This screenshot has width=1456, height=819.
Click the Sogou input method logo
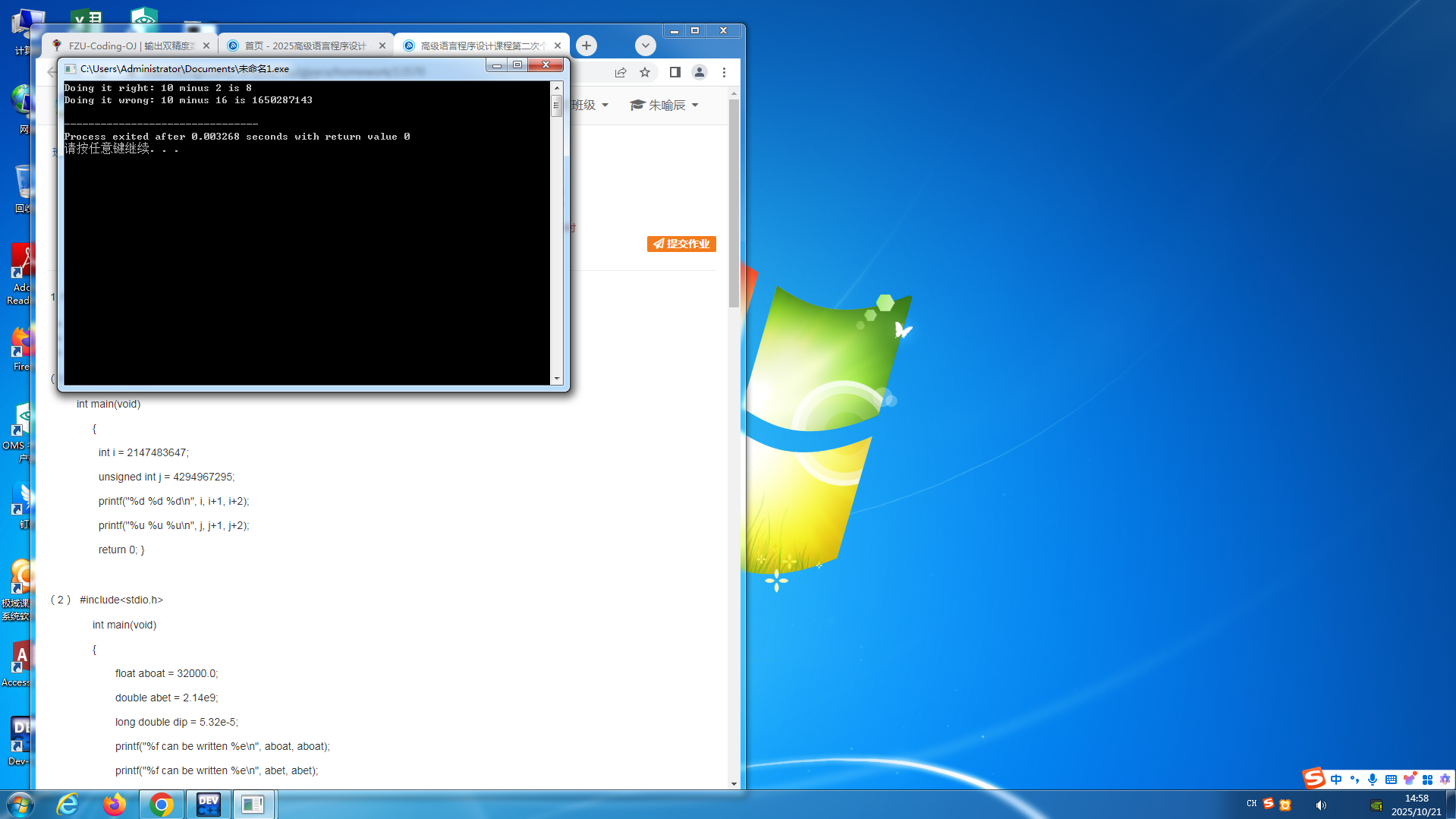click(x=1313, y=778)
